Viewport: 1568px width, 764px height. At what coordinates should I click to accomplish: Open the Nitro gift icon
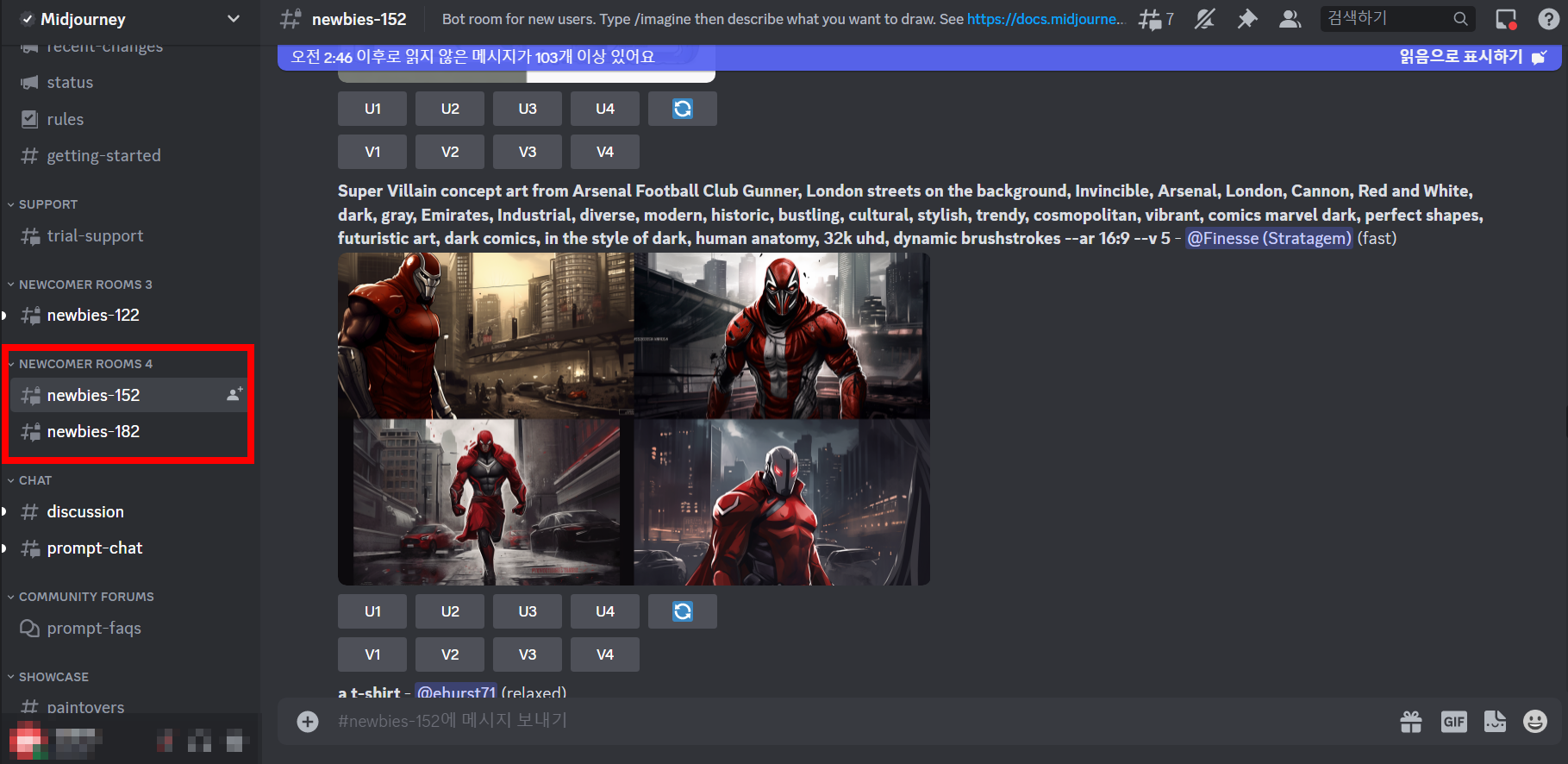point(1411,721)
